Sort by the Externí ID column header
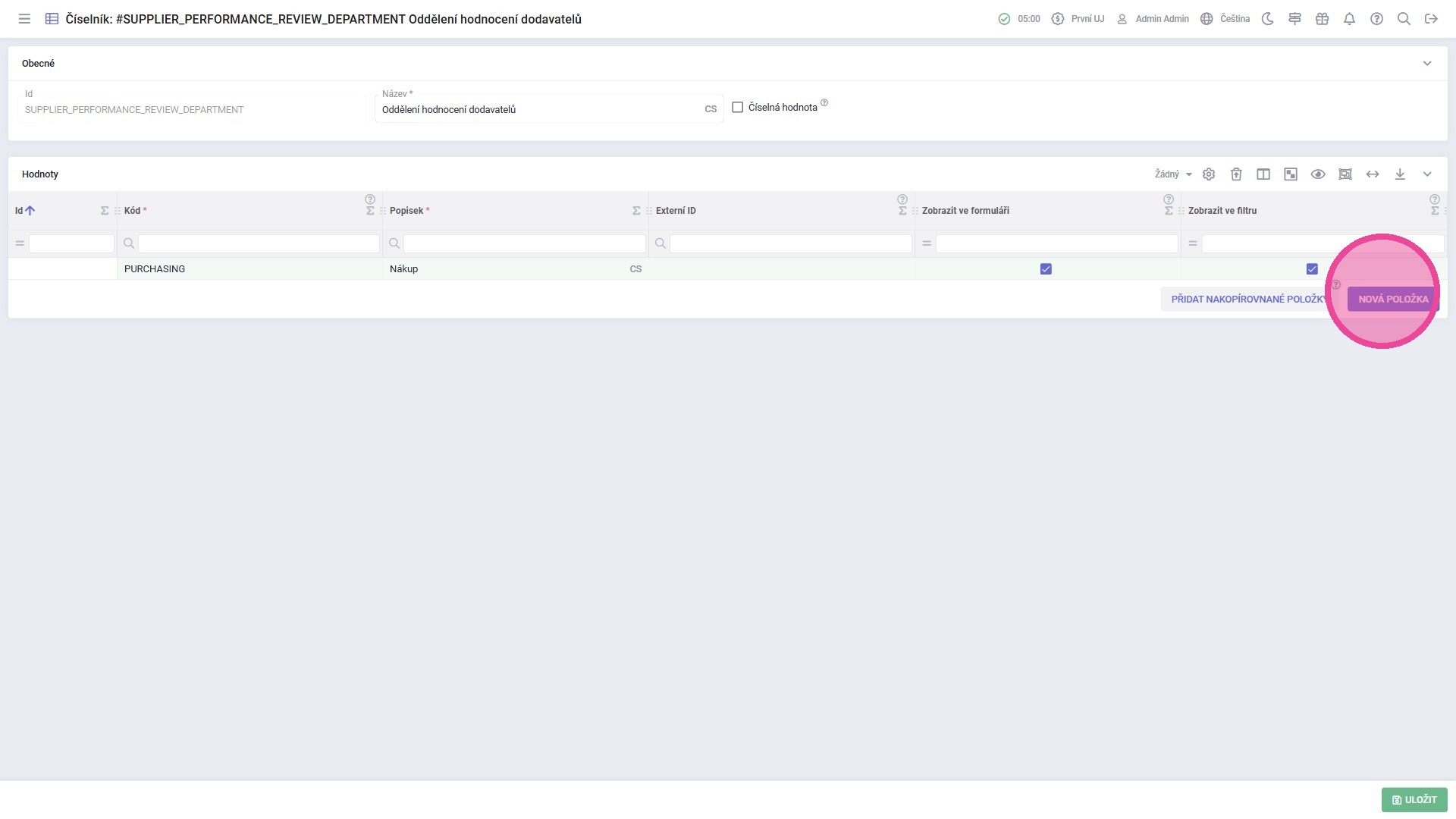The image size is (1456, 819). click(676, 211)
